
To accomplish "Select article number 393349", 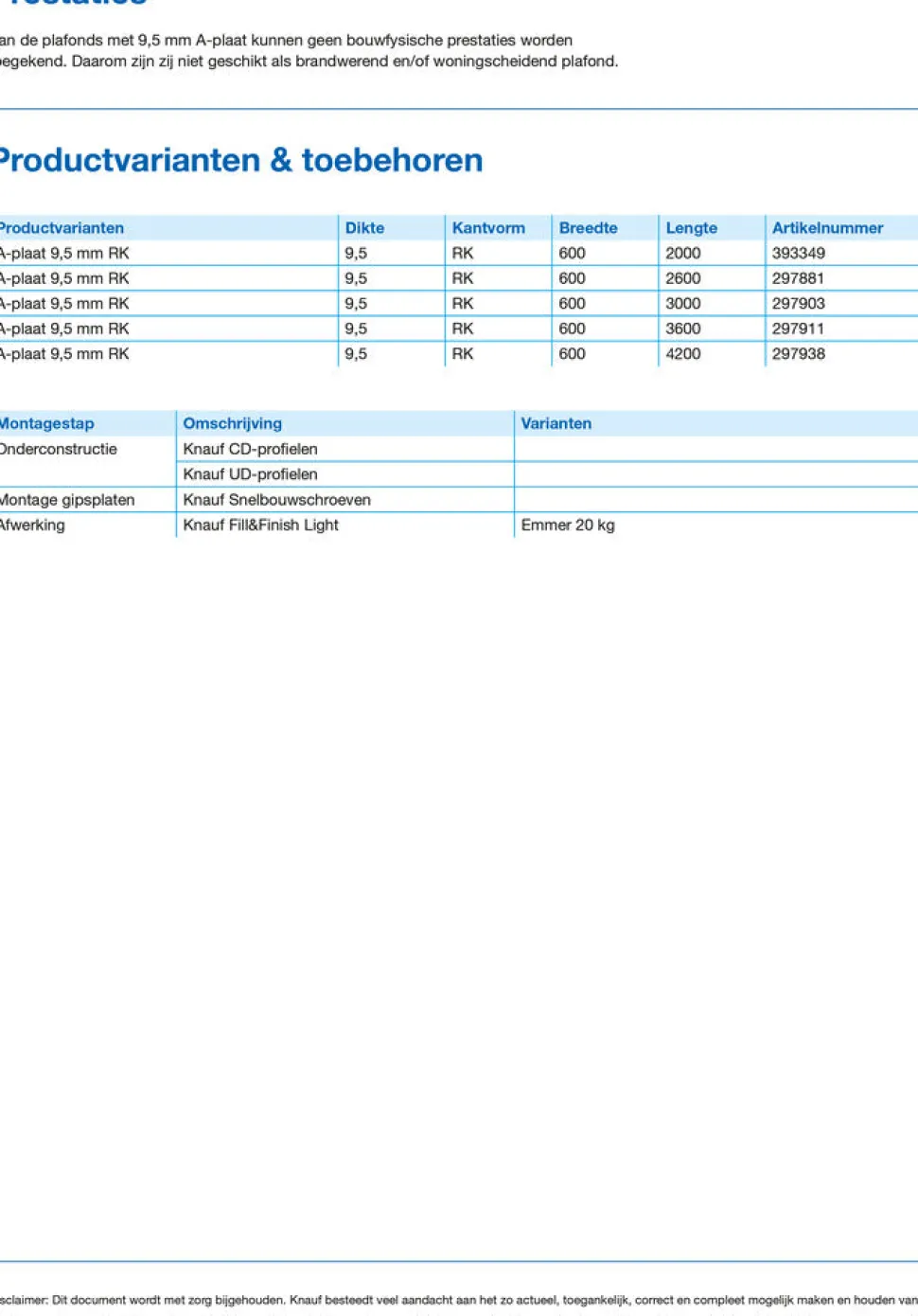I will (798, 254).
